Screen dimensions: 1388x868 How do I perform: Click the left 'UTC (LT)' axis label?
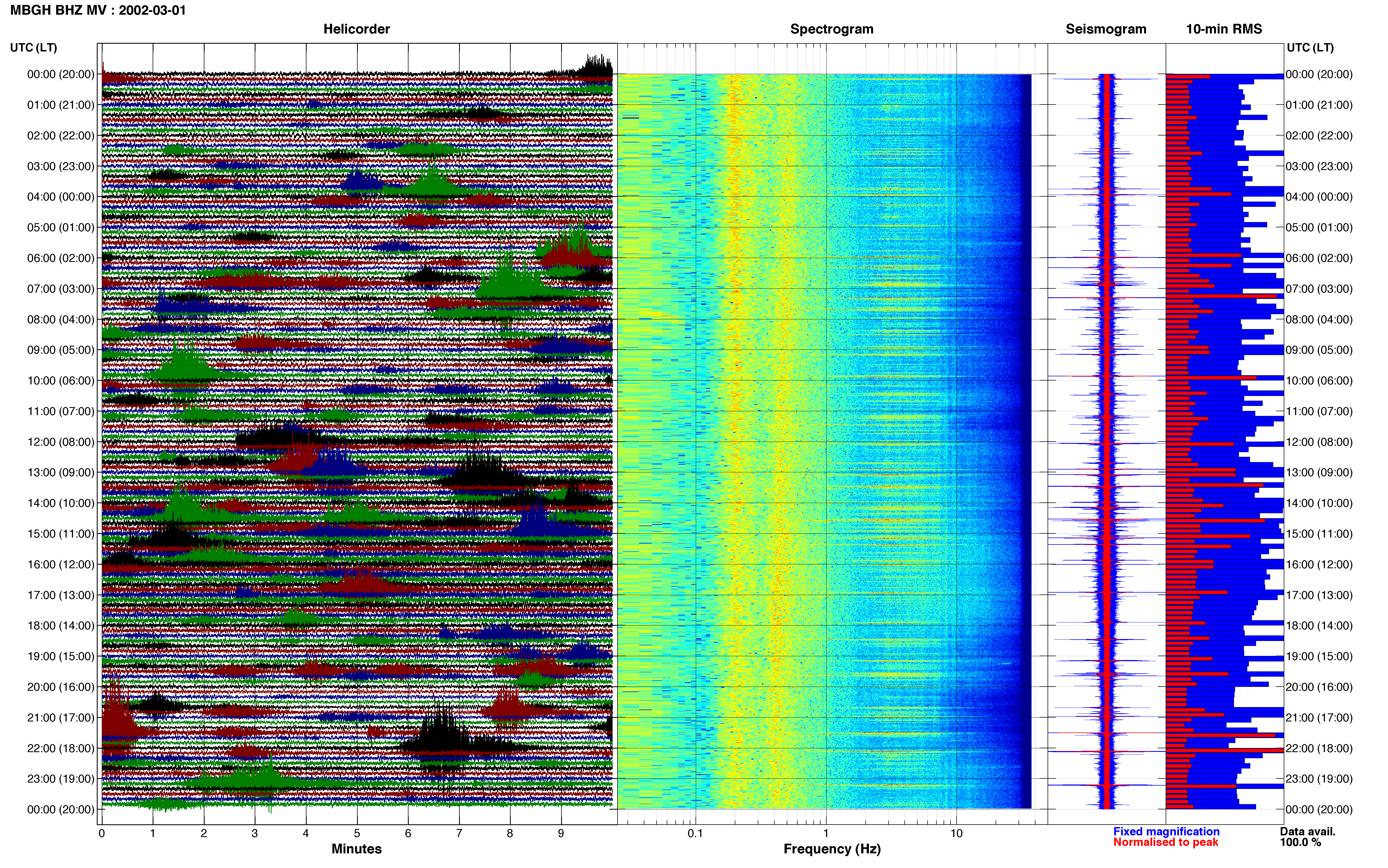[x=34, y=48]
